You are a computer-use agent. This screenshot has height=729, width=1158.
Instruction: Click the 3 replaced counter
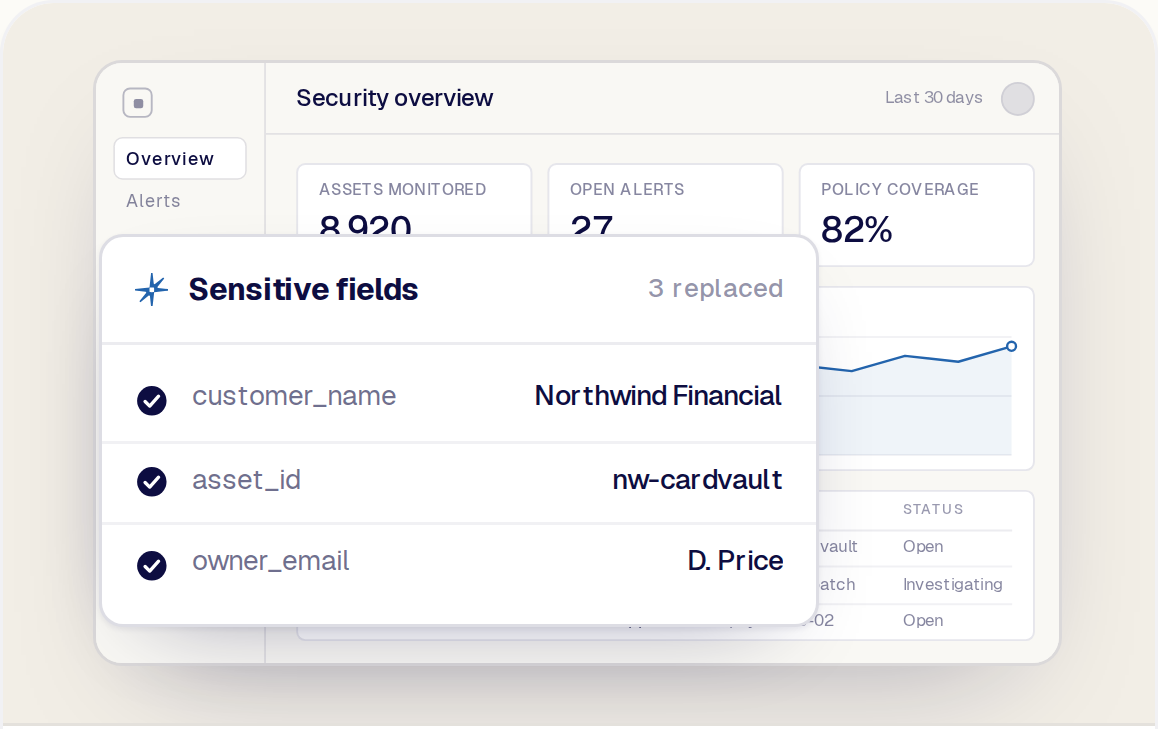coord(716,288)
